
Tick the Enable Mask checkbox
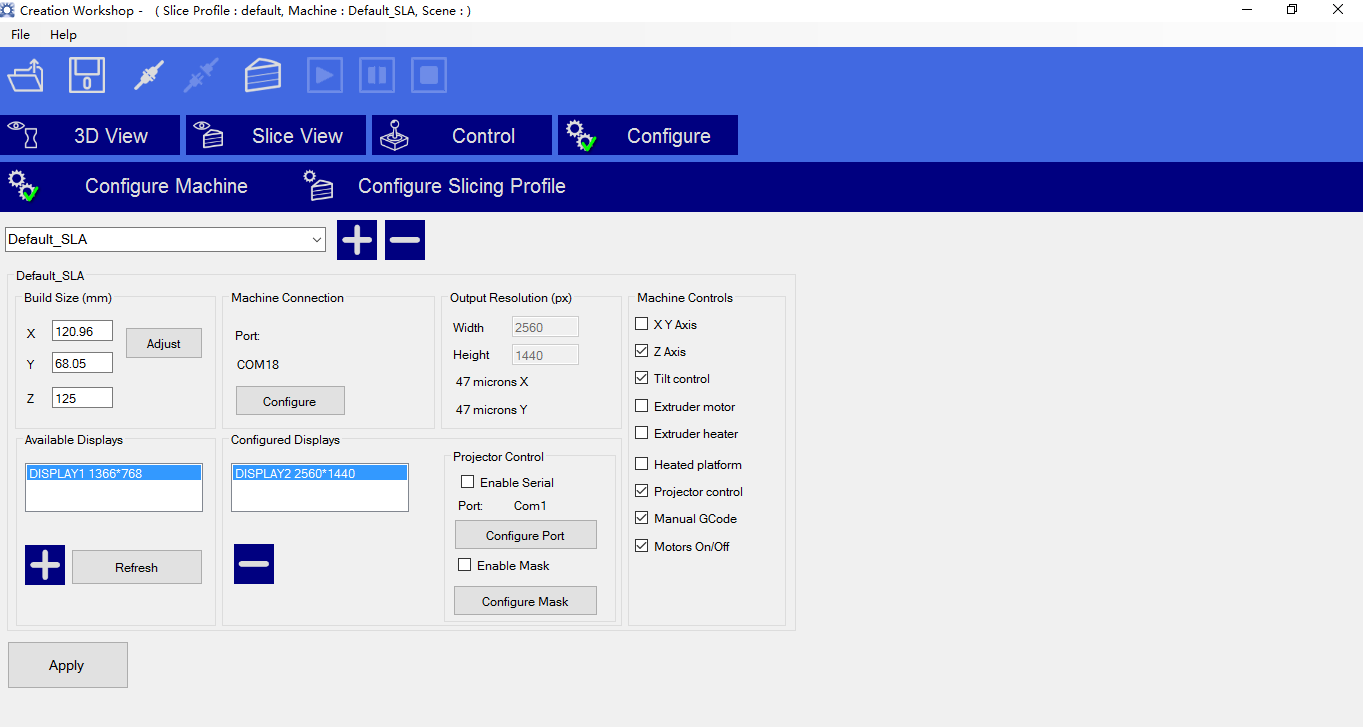(464, 565)
